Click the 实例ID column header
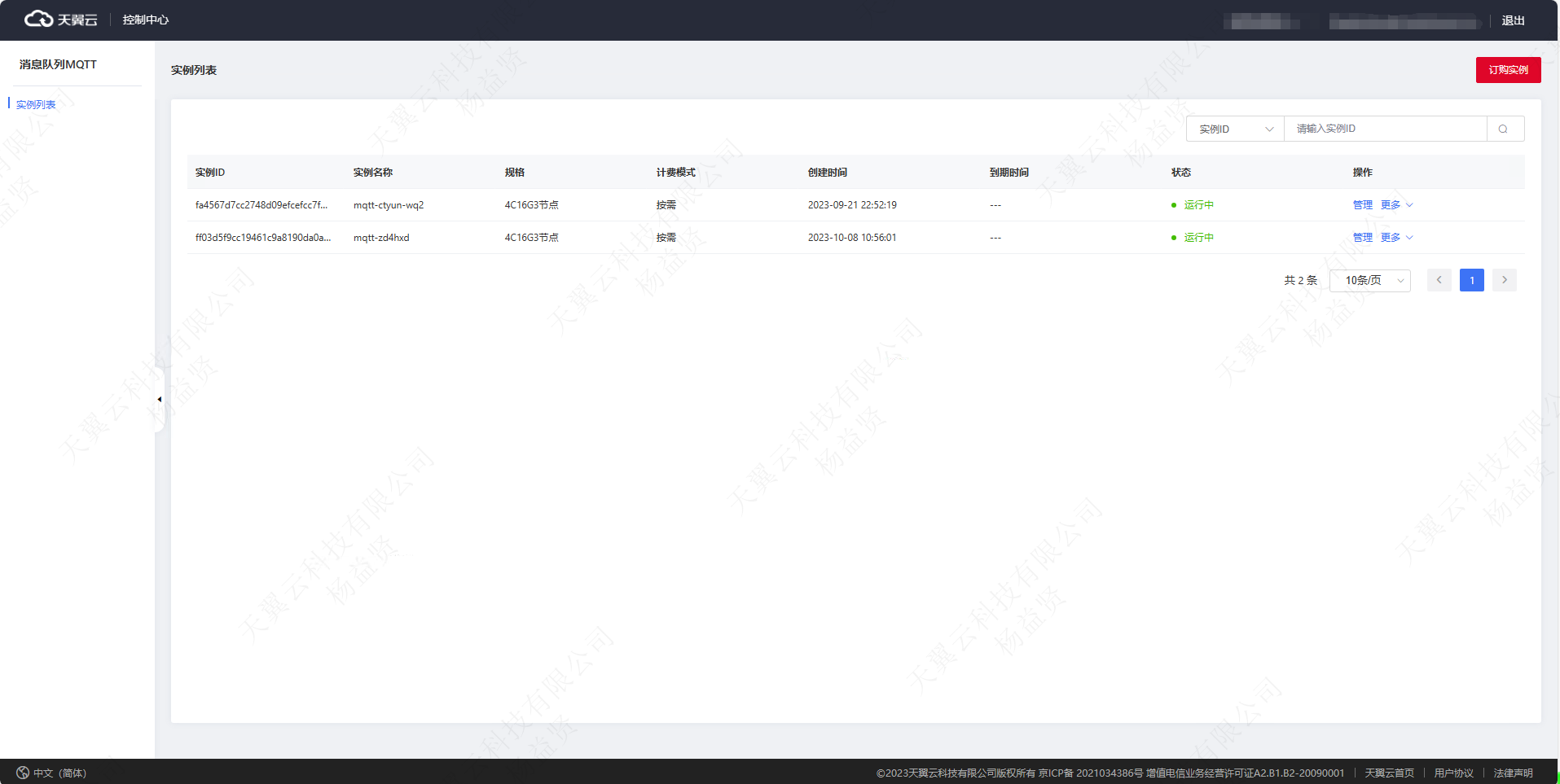Viewport: 1560px width, 784px height. point(210,173)
